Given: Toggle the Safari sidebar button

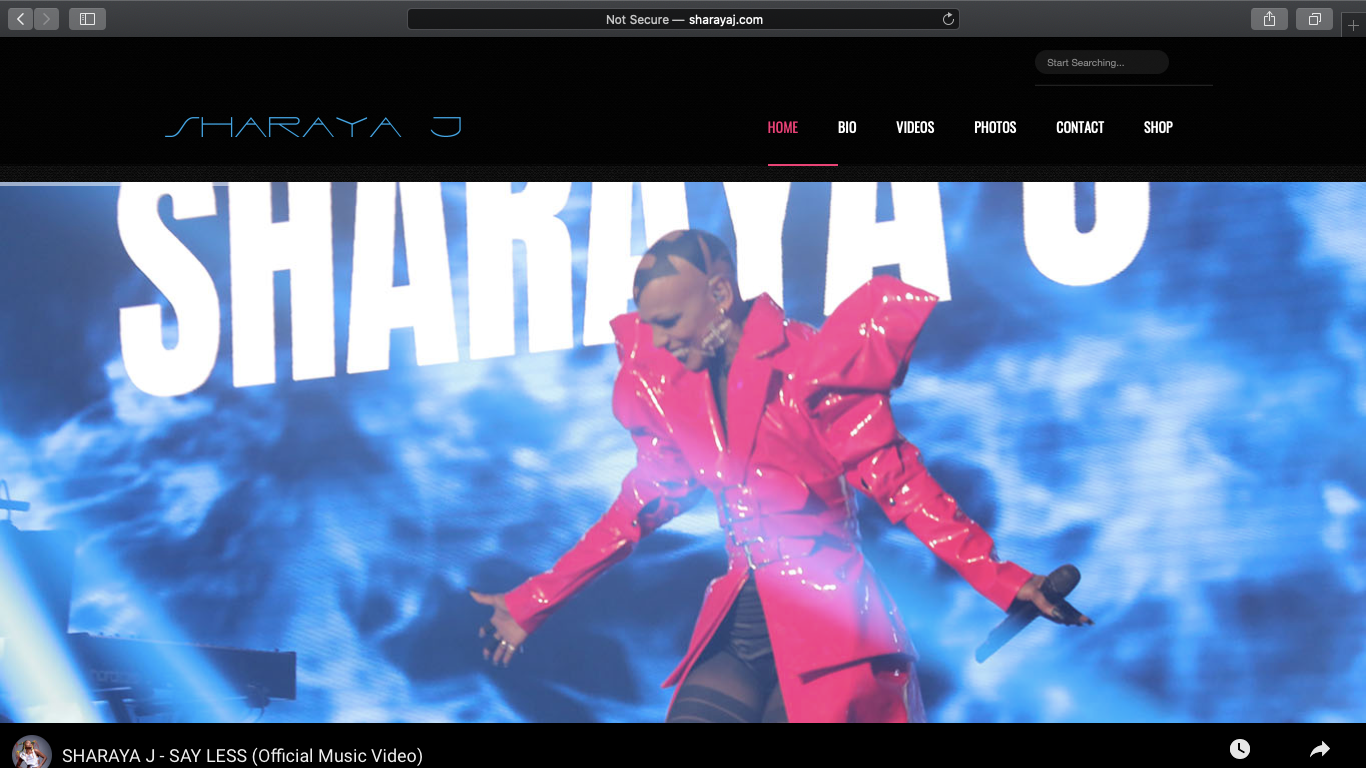Looking at the screenshot, I should click(x=87, y=19).
